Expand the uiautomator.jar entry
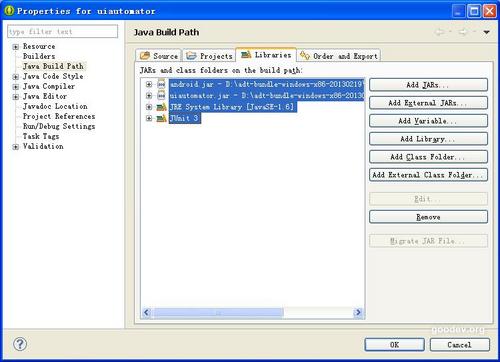This screenshot has width=500, height=362. click(149, 96)
